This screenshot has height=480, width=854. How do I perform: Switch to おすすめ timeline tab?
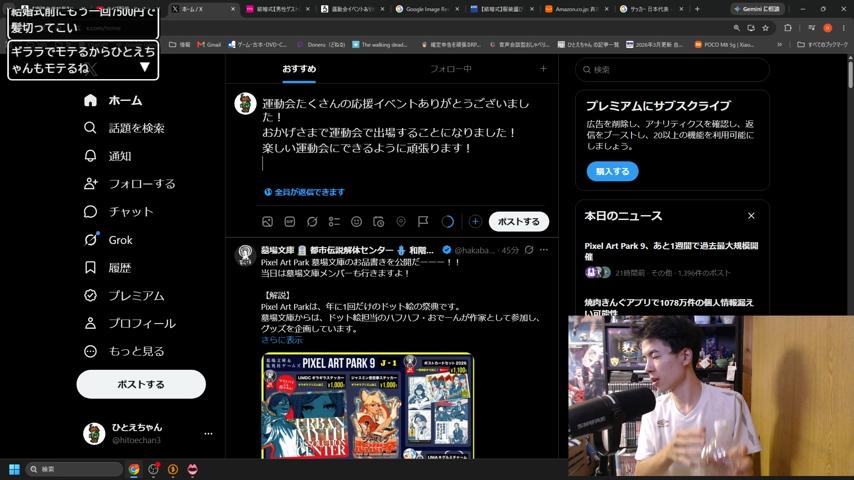click(299, 69)
